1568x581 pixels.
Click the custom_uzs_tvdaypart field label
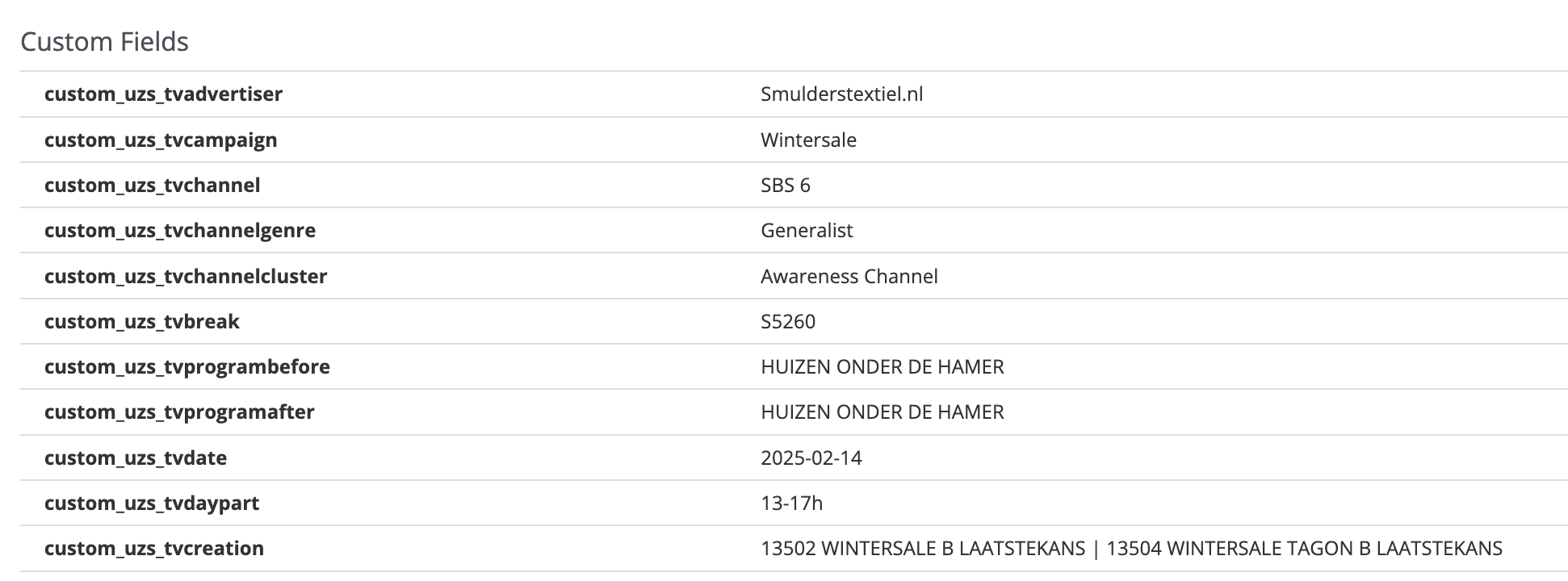pyautogui.click(x=152, y=504)
